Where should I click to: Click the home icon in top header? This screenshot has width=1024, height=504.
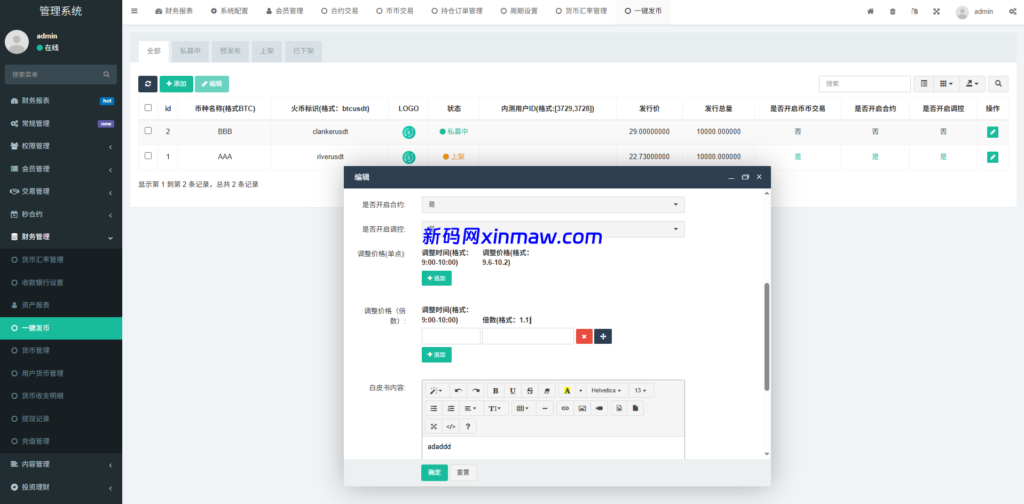871,11
